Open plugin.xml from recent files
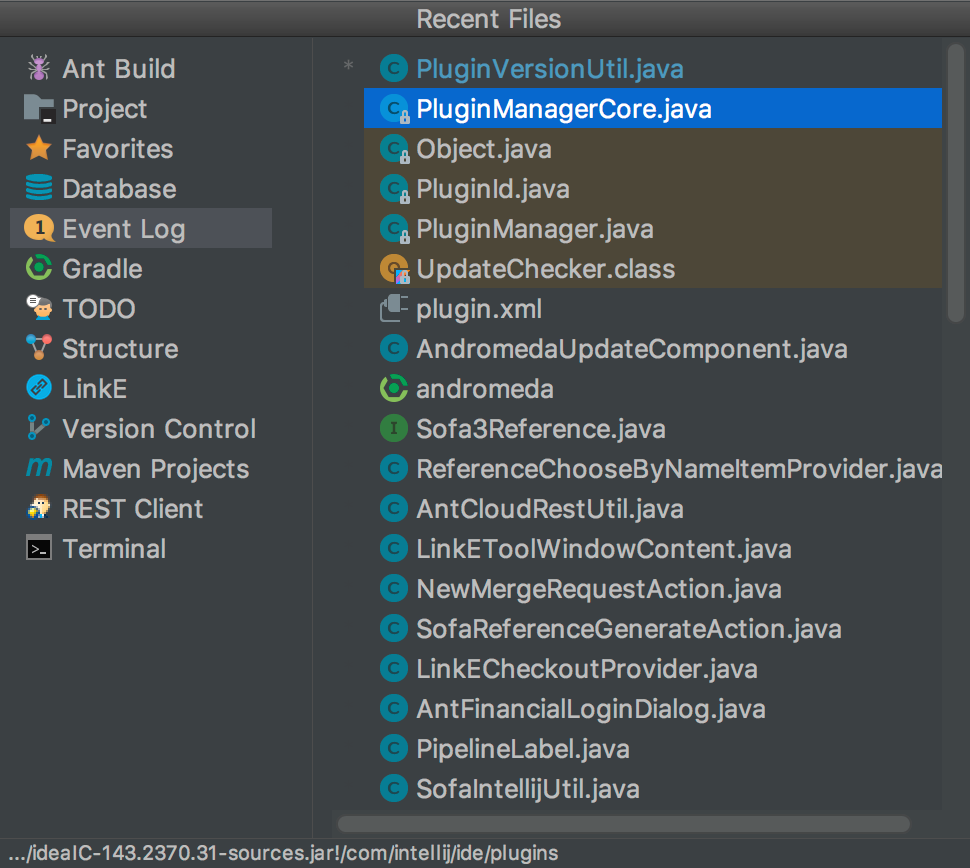 coord(653,308)
